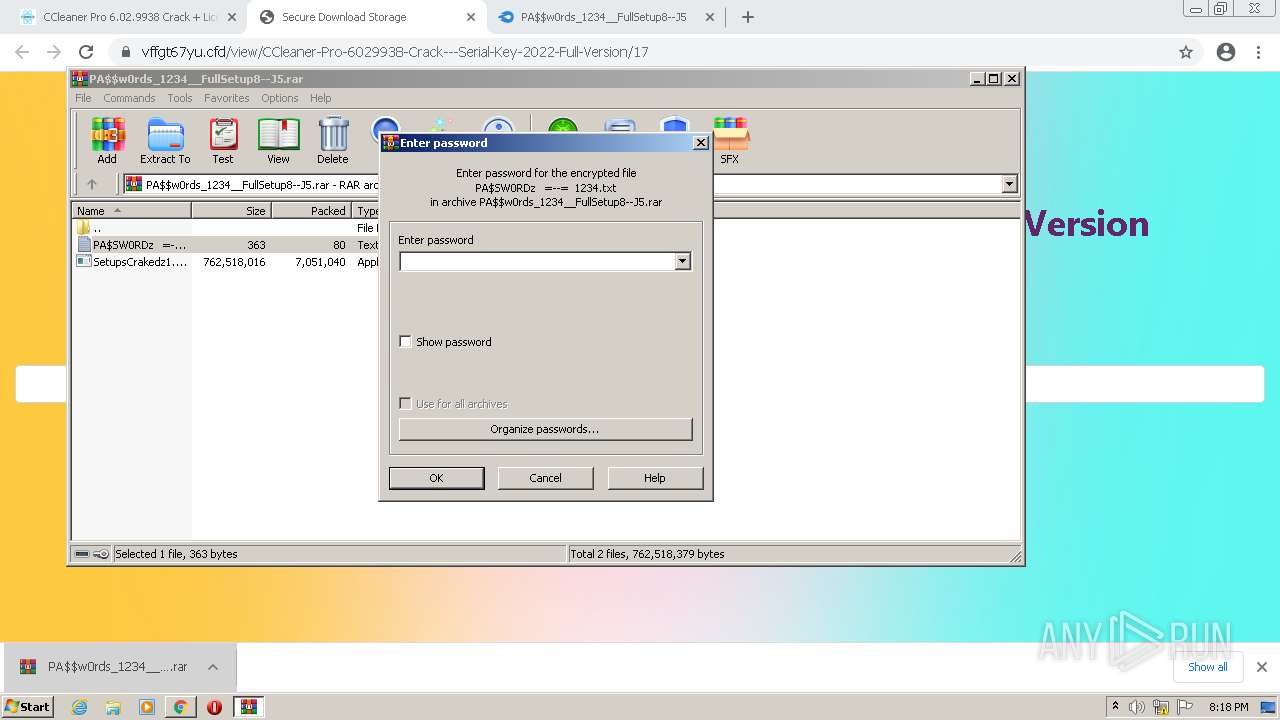Close the CCleaner Pro Crack tab

coord(232,17)
